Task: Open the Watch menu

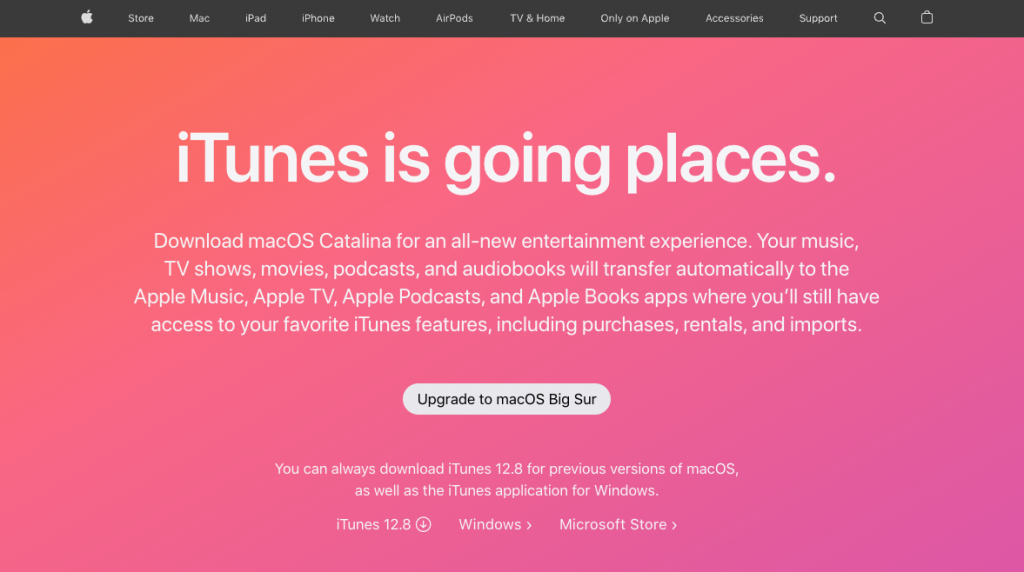Action: click(385, 18)
